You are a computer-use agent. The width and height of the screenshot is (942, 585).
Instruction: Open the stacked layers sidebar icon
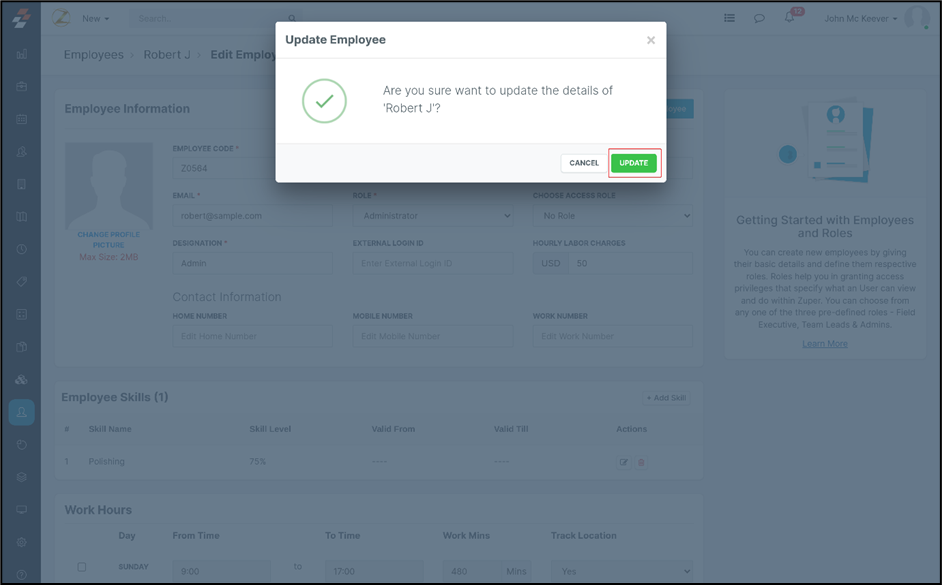tap(22, 477)
